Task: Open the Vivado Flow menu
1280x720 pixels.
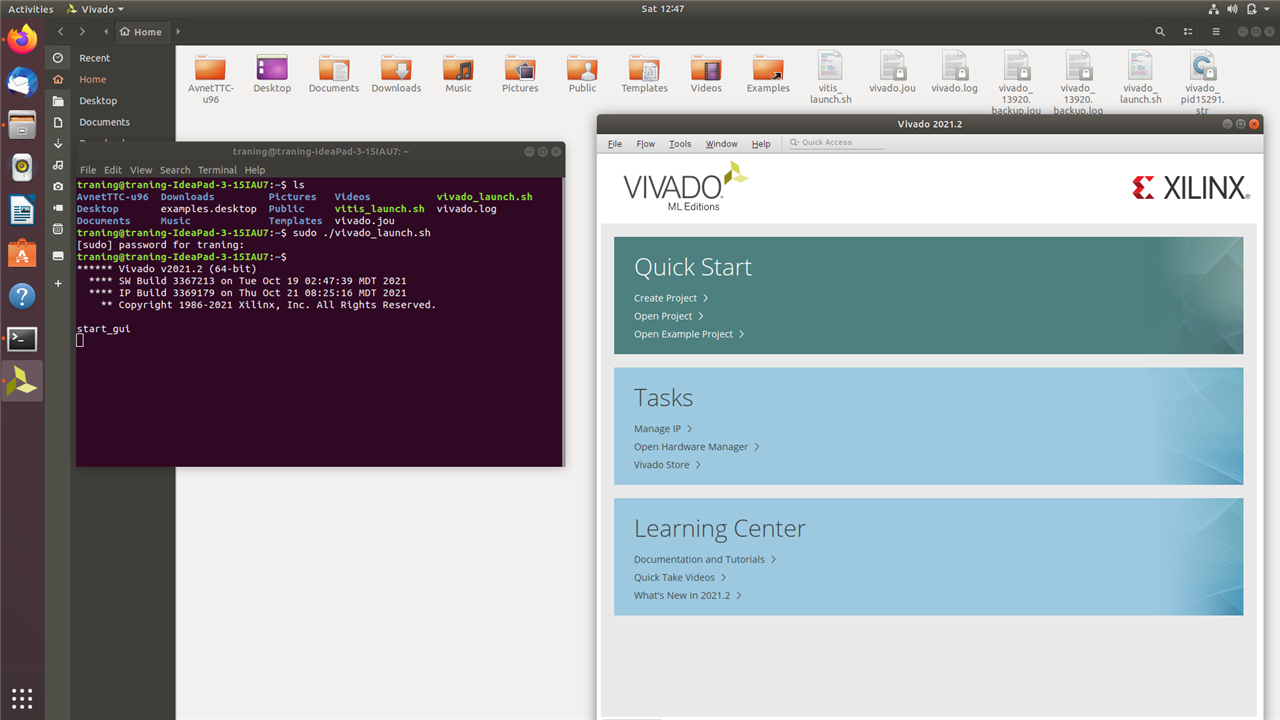Action: click(x=646, y=143)
